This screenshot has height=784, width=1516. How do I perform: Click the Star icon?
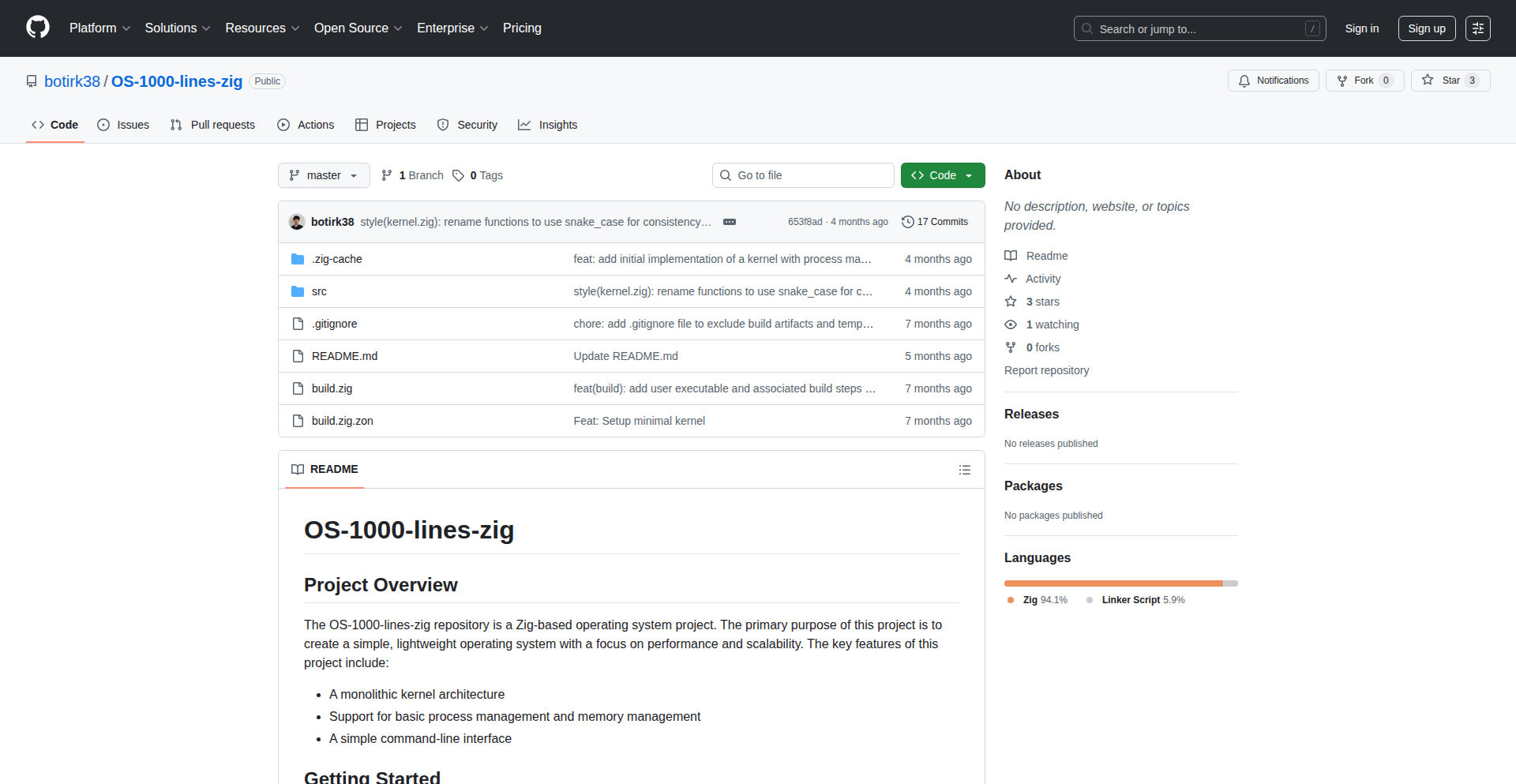tap(1428, 80)
